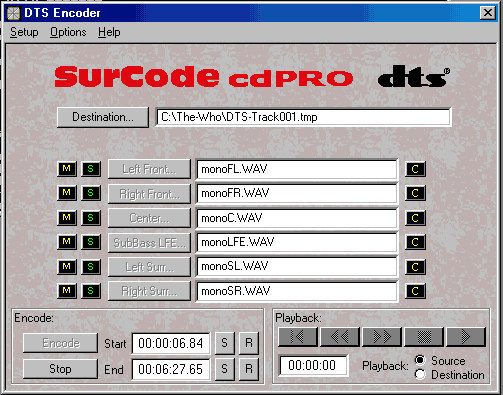Solo the Center channel

[x=91, y=218]
